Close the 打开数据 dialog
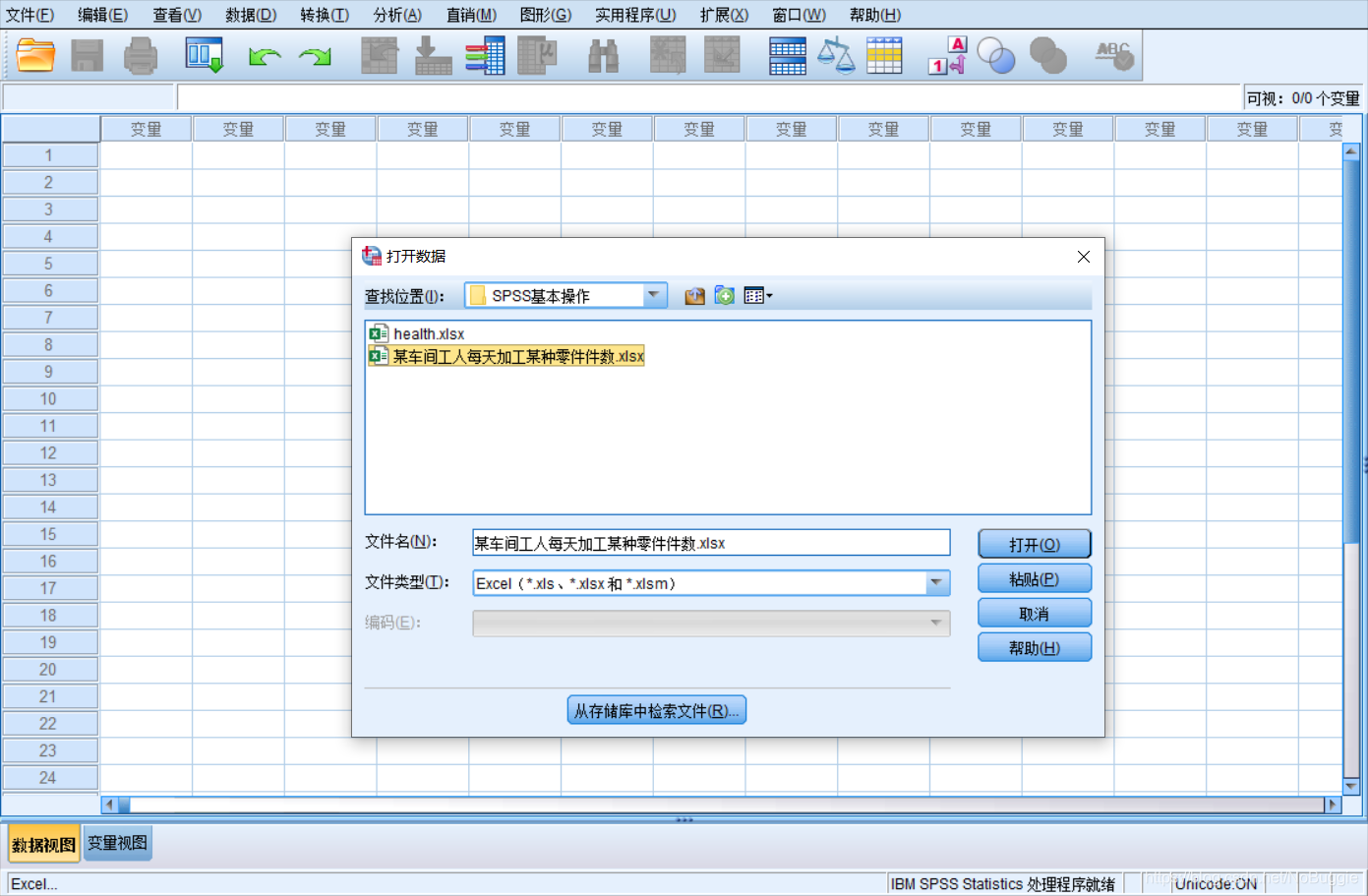Image resolution: width=1368 pixels, height=896 pixels. 1084,257
